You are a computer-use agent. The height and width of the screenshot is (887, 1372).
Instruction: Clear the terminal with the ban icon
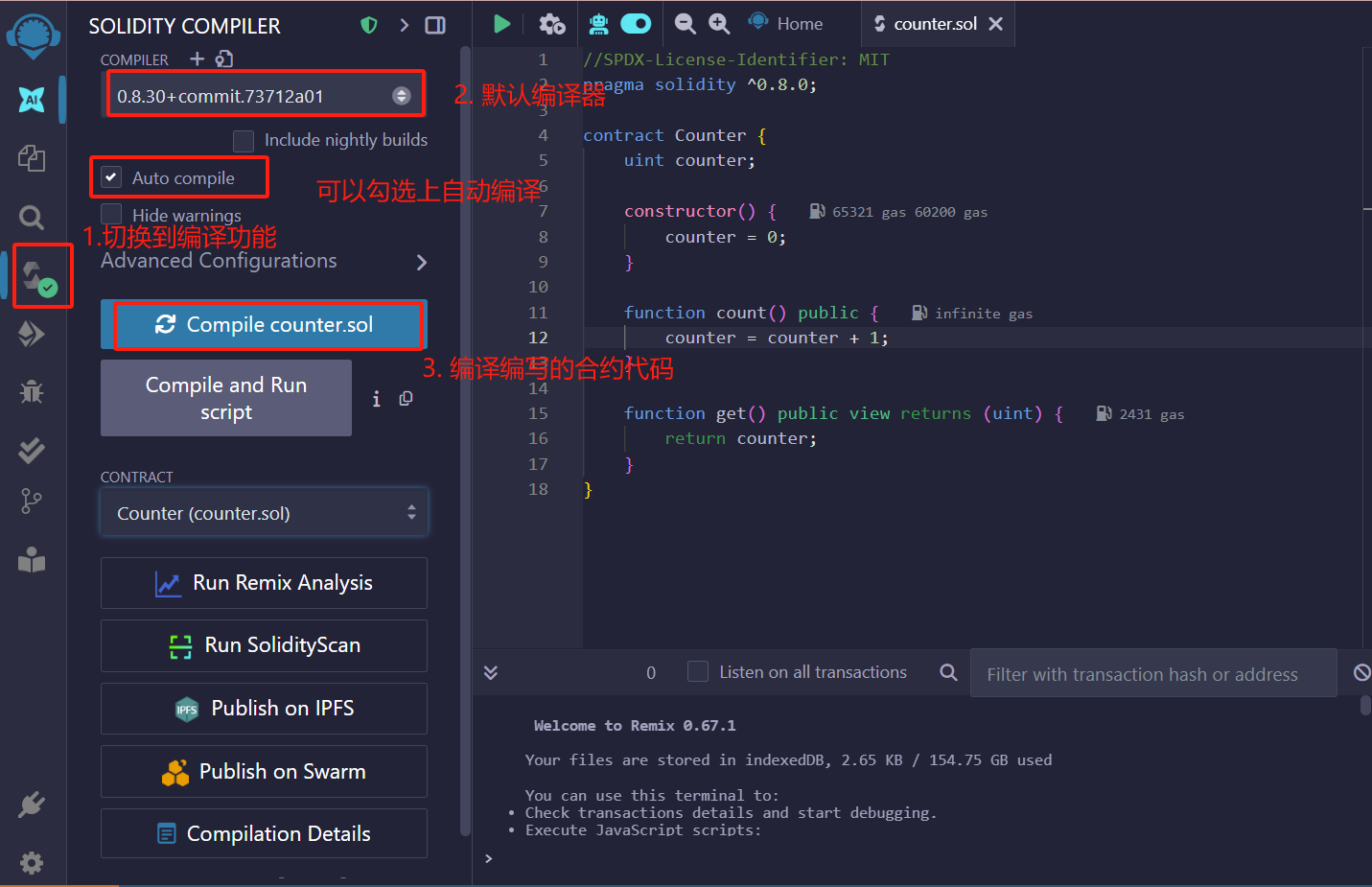pyautogui.click(x=1361, y=673)
